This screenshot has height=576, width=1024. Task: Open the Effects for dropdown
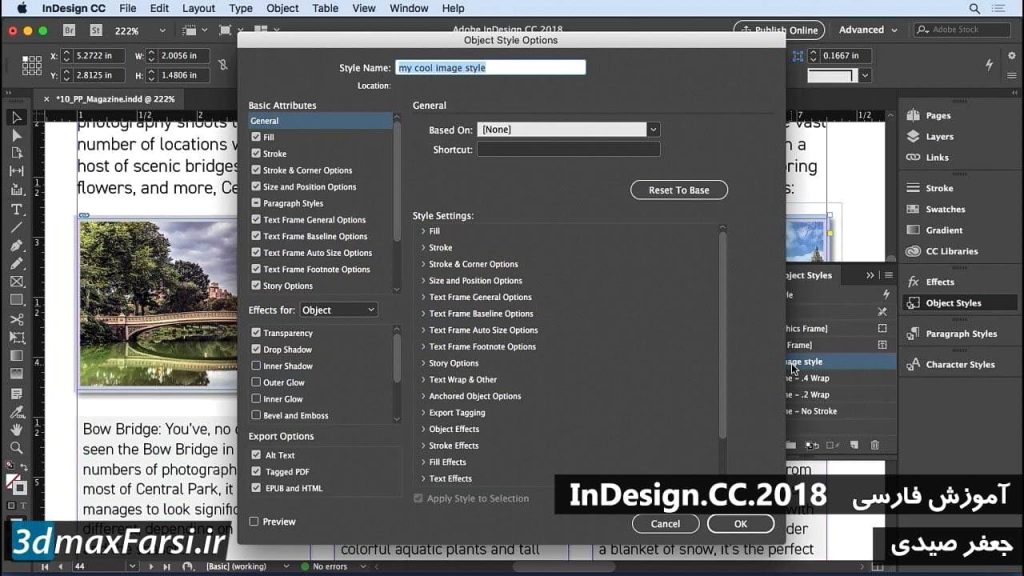[338, 309]
